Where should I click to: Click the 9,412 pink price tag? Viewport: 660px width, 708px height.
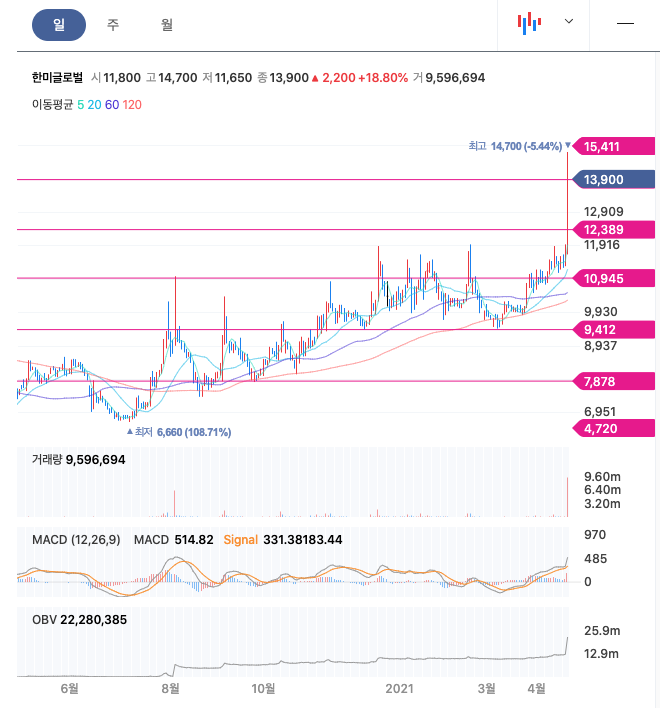pyautogui.click(x=614, y=330)
